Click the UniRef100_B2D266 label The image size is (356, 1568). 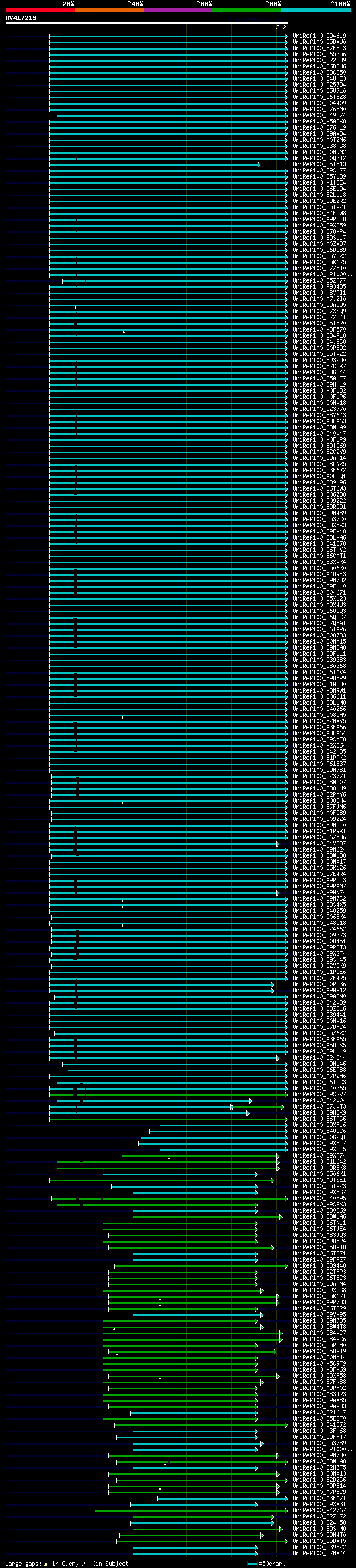pyautogui.click(x=319, y=1479)
